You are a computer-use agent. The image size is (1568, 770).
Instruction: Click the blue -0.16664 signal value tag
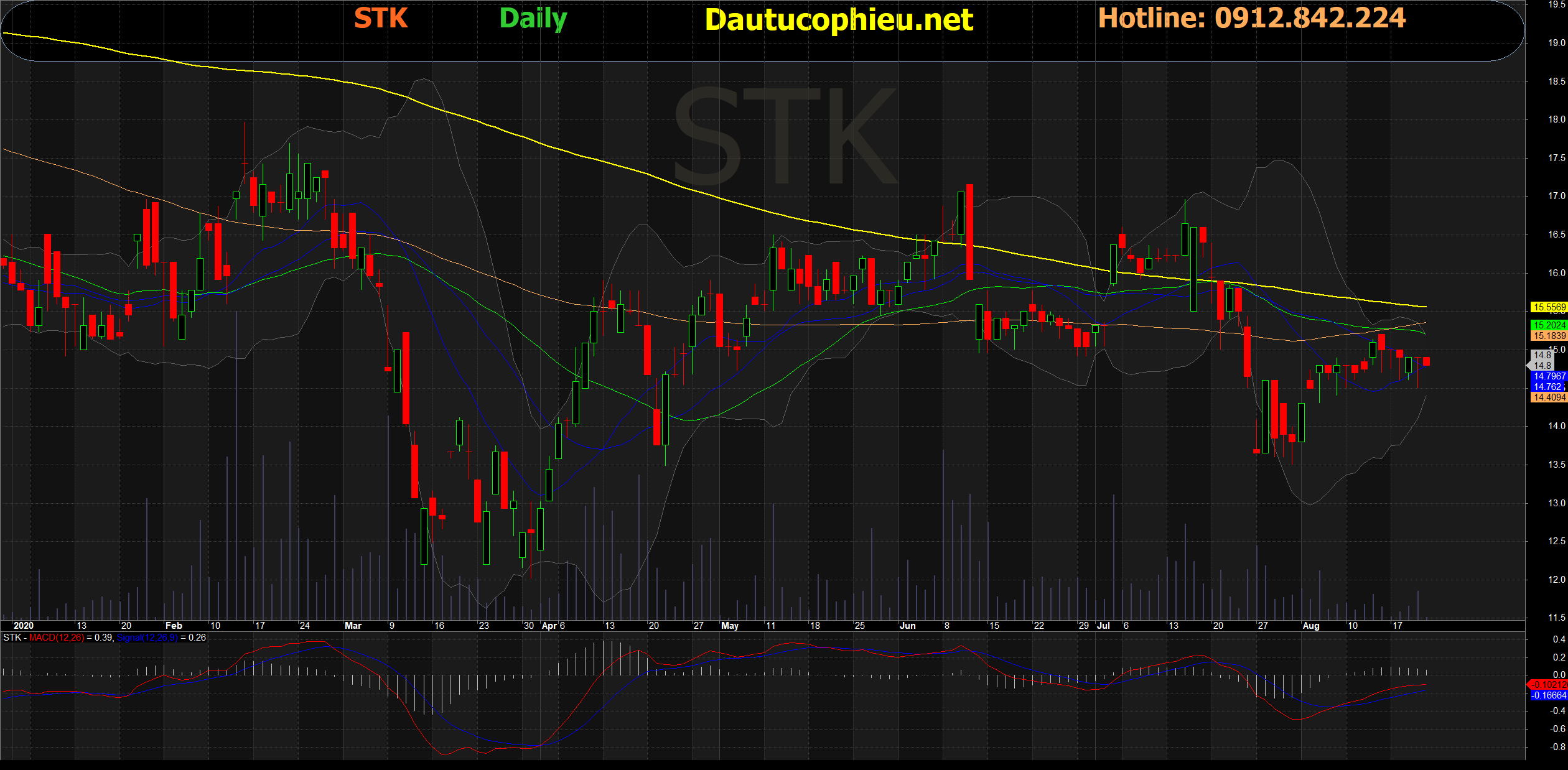coord(1549,695)
